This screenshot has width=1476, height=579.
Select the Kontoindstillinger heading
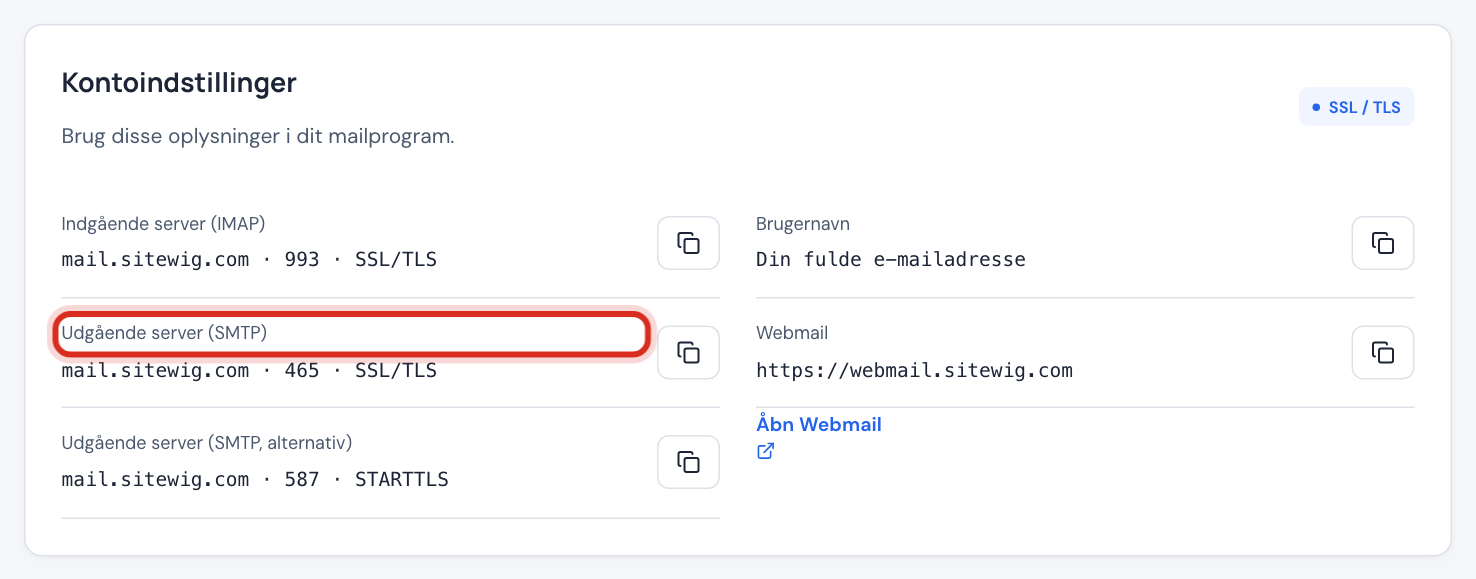[179, 82]
